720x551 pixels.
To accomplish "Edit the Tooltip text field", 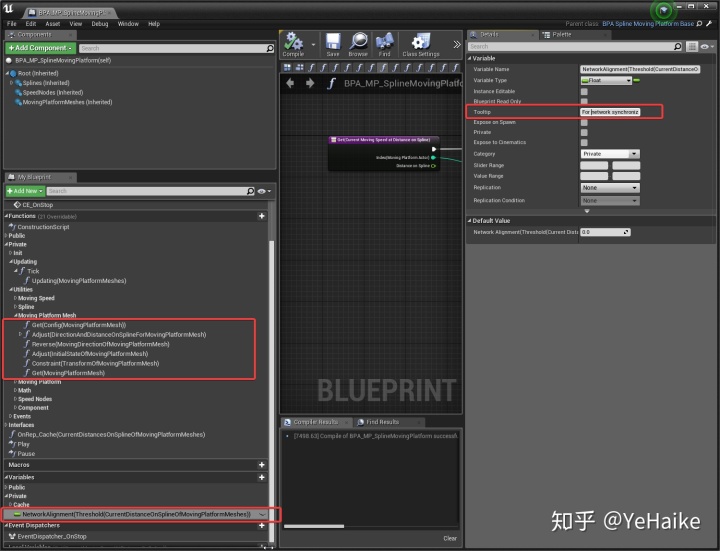I will point(610,112).
